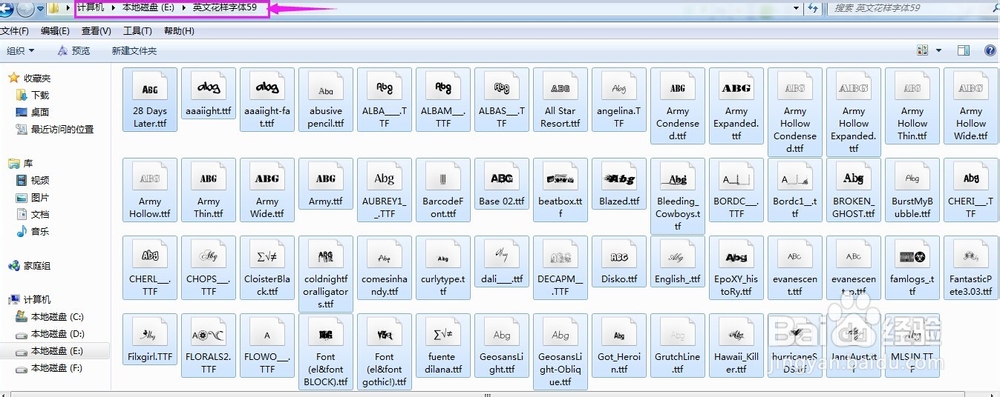This screenshot has width=1000, height=397.
Task: Select comesinhandy.ttf file
Action: click(384, 267)
